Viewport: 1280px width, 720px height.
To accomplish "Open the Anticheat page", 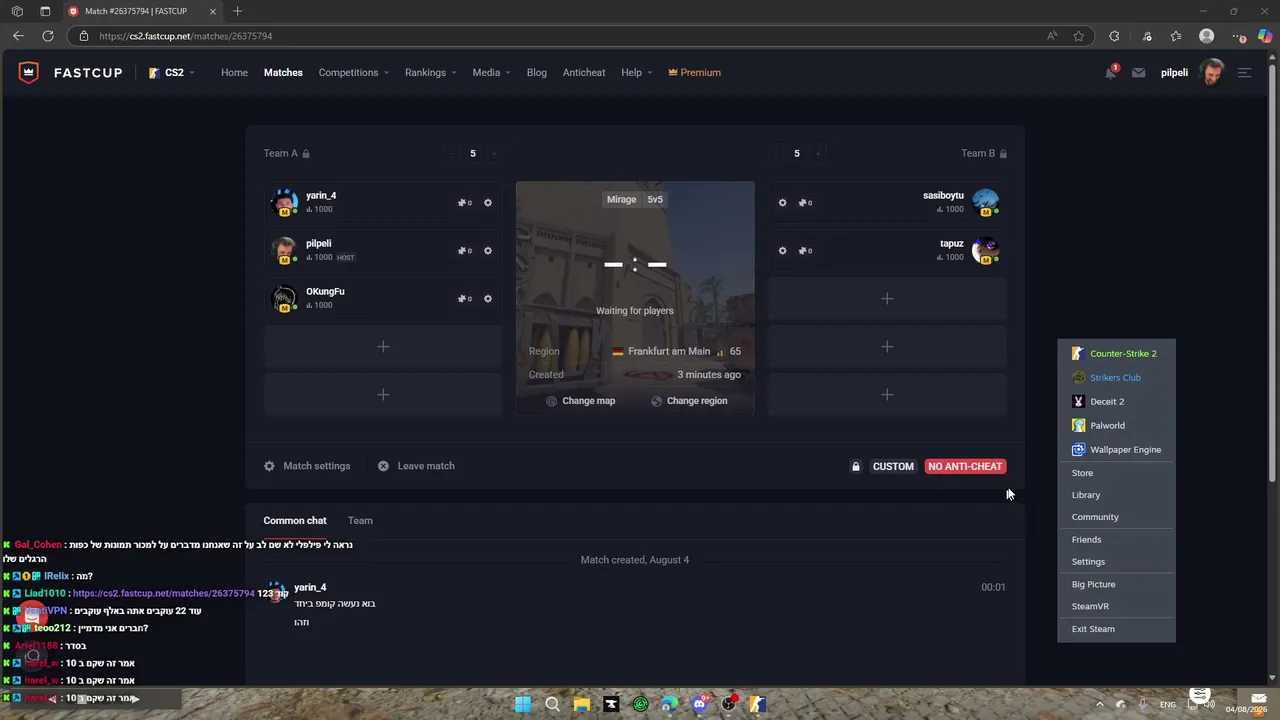I will pos(584,73).
